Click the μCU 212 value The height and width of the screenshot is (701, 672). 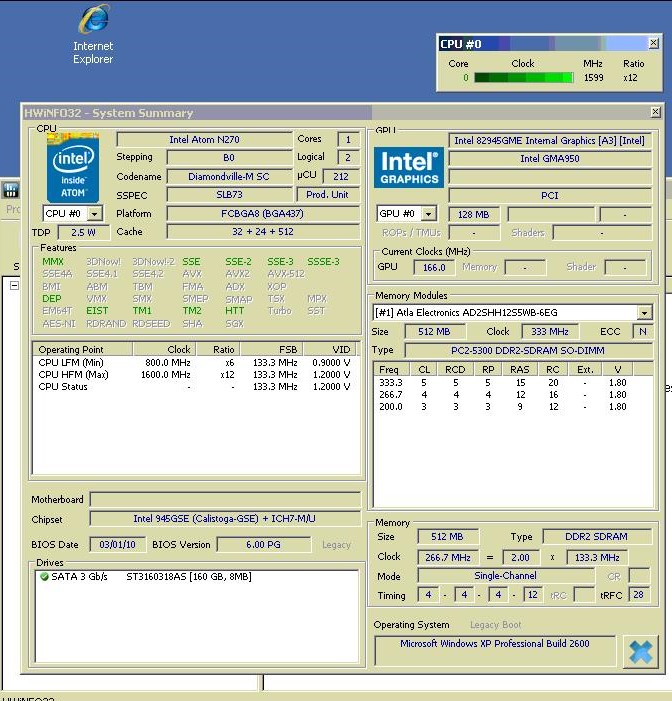341,176
